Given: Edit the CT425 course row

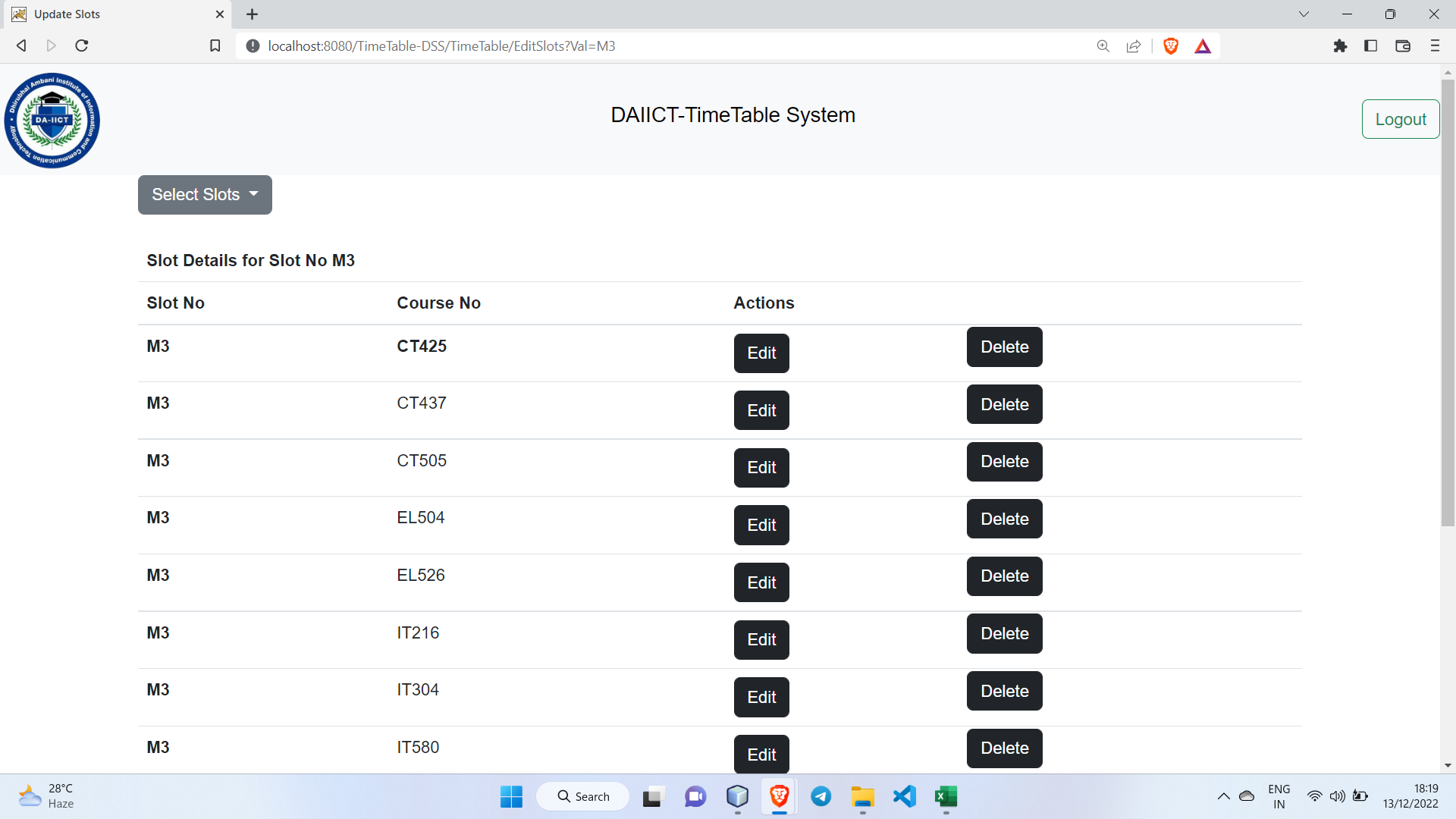Looking at the screenshot, I should pyautogui.click(x=761, y=353).
